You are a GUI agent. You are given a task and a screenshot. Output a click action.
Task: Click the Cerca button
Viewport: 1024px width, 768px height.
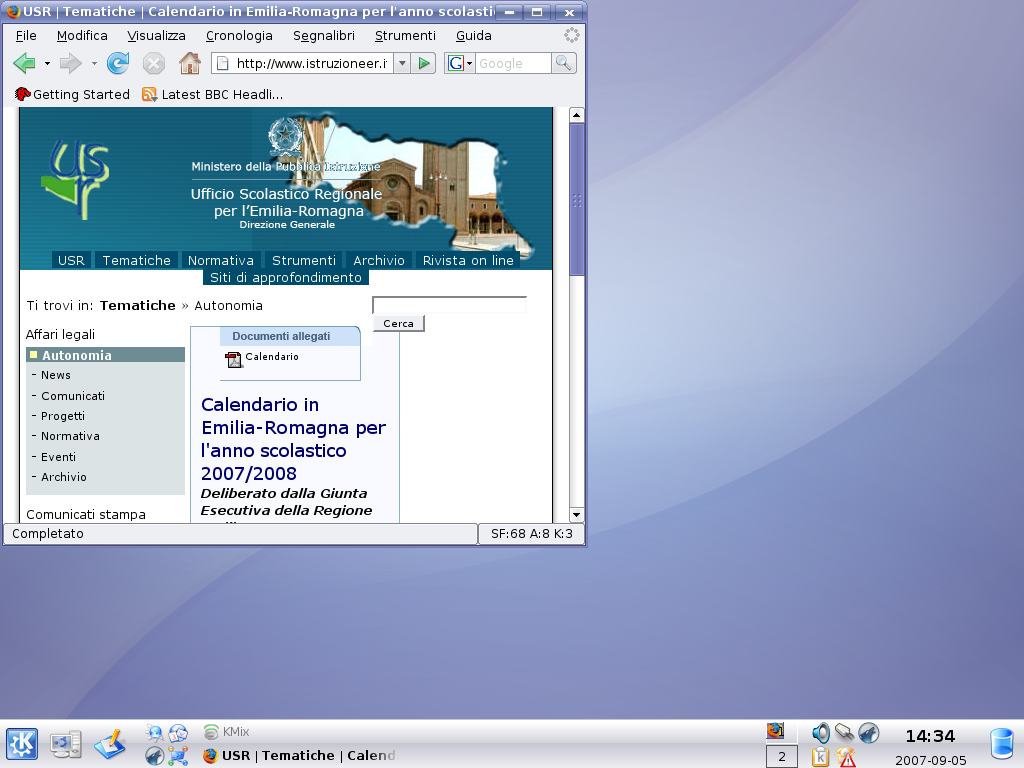pyautogui.click(x=398, y=323)
